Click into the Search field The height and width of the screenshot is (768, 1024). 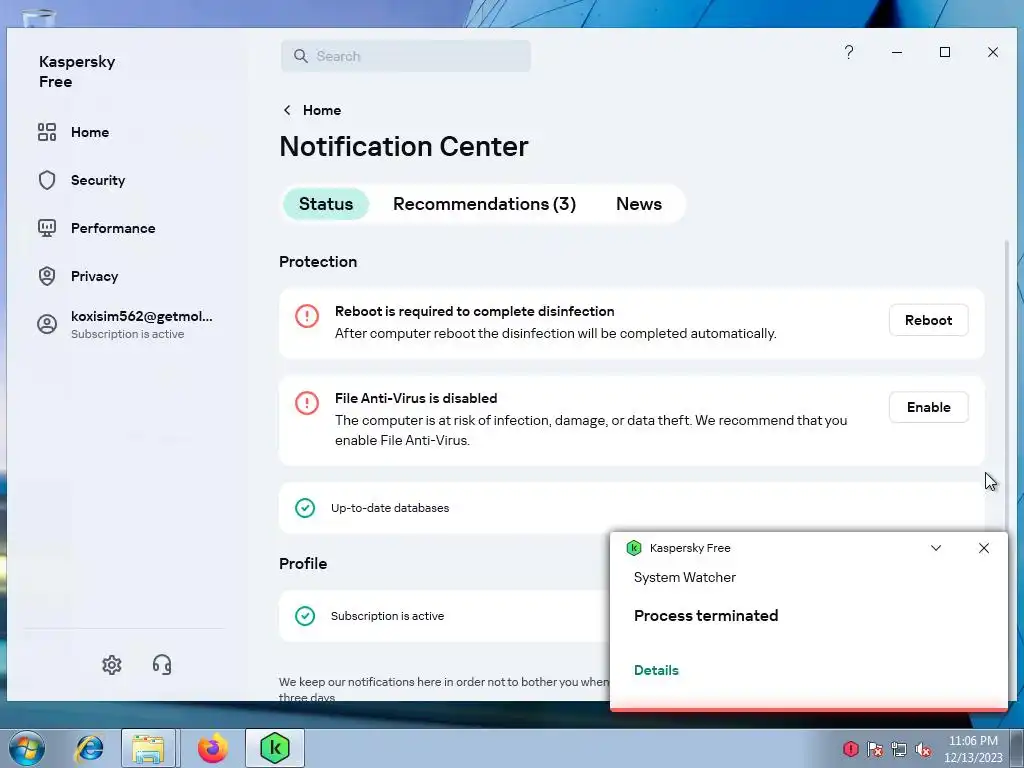coord(406,56)
